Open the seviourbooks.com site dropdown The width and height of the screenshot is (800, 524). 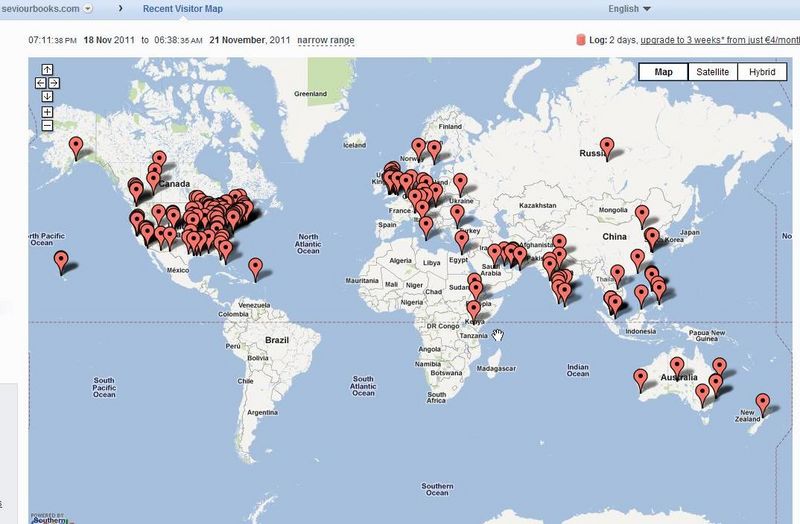pyautogui.click(x=88, y=9)
